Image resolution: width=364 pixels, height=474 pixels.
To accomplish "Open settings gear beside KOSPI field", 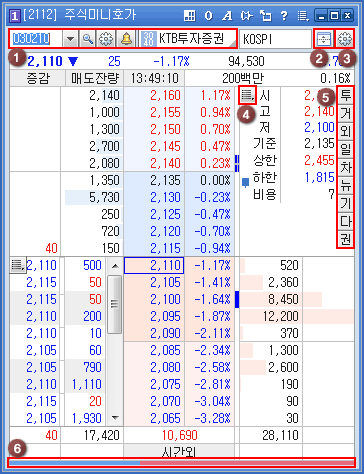I will click(345, 39).
